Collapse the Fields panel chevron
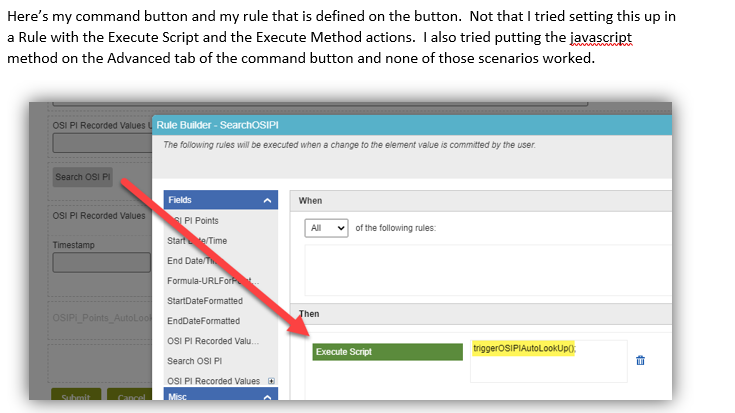Screen dimensions: 735x413 tap(267, 201)
